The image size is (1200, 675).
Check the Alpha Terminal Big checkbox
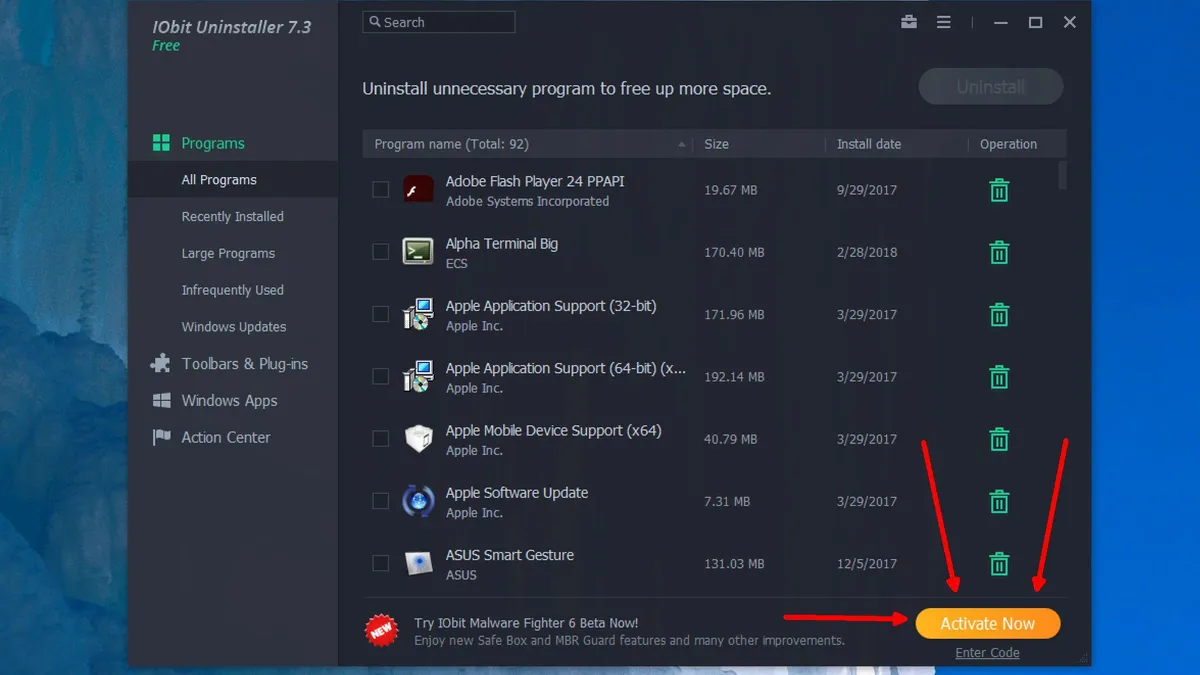pos(380,251)
